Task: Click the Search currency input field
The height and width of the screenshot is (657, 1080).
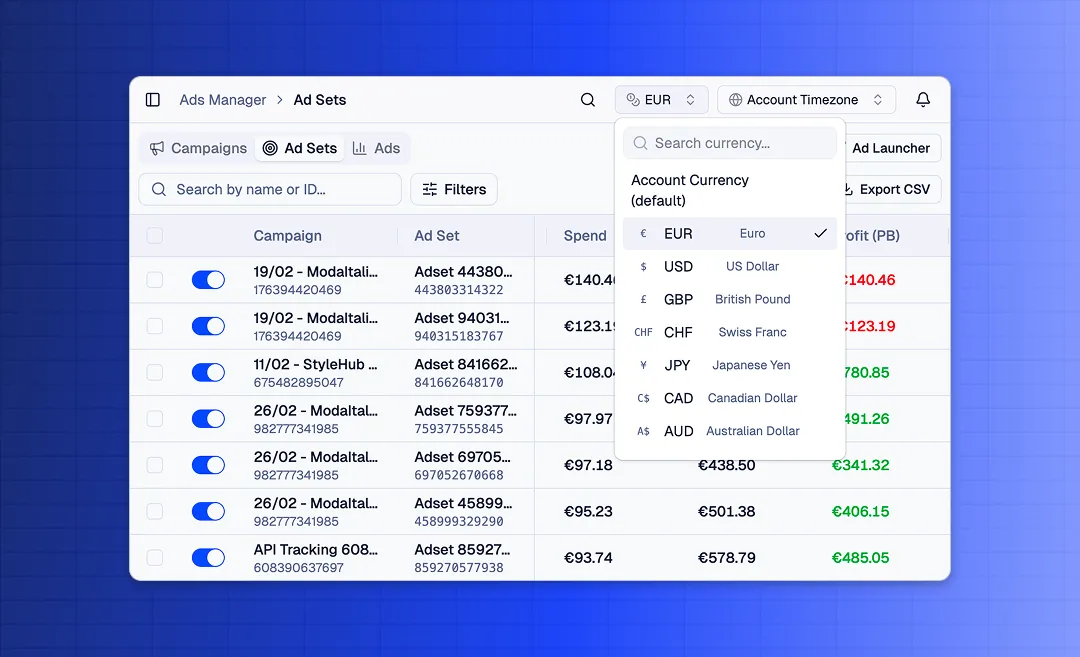Action: click(730, 142)
